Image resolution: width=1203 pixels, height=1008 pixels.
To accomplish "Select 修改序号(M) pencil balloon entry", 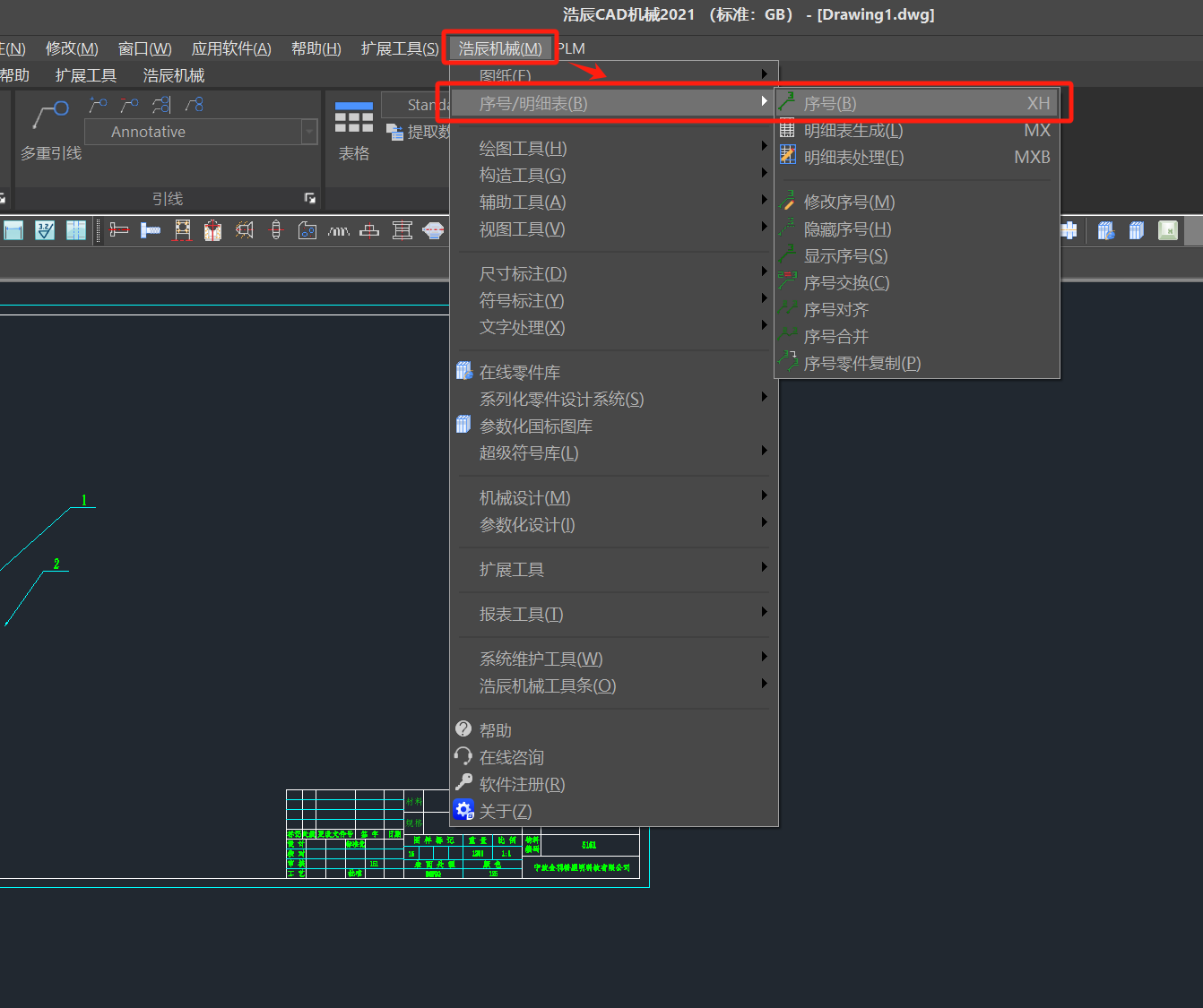I will click(x=917, y=202).
